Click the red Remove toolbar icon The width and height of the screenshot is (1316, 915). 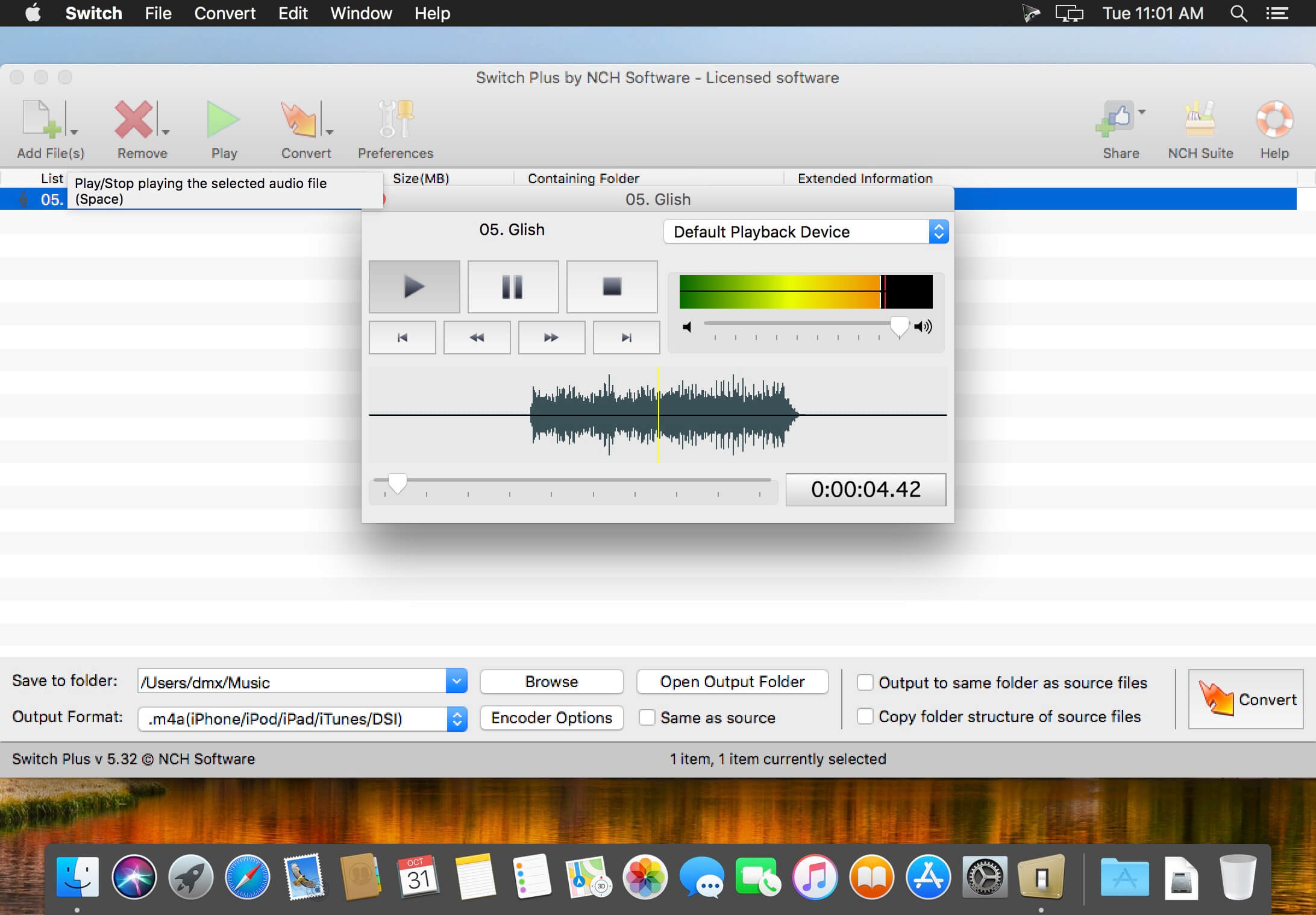(134, 119)
